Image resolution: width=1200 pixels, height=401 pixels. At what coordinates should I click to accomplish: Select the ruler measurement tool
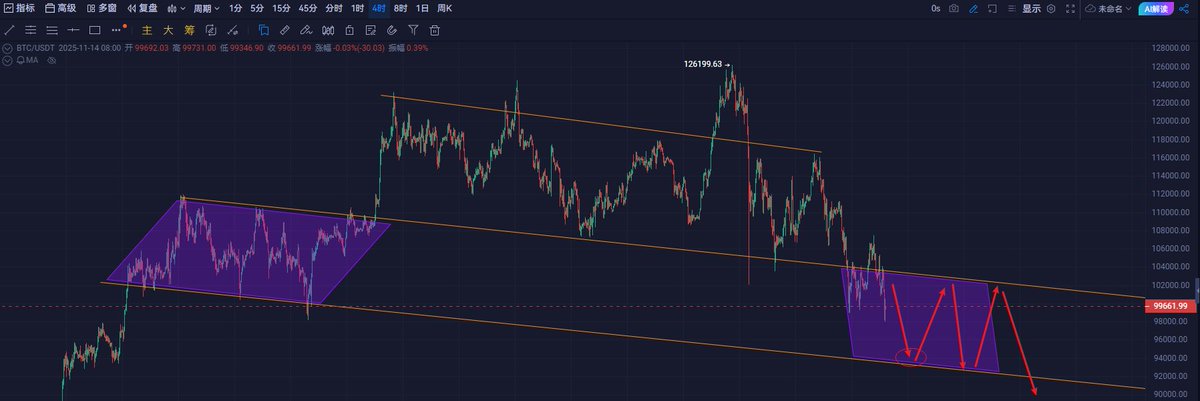(x=284, y=30)
